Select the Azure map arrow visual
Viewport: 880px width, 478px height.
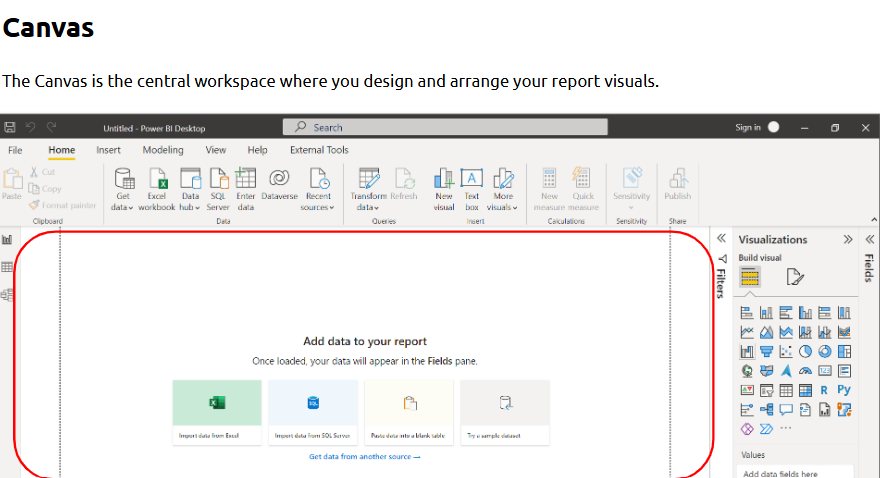pos(786,371)
